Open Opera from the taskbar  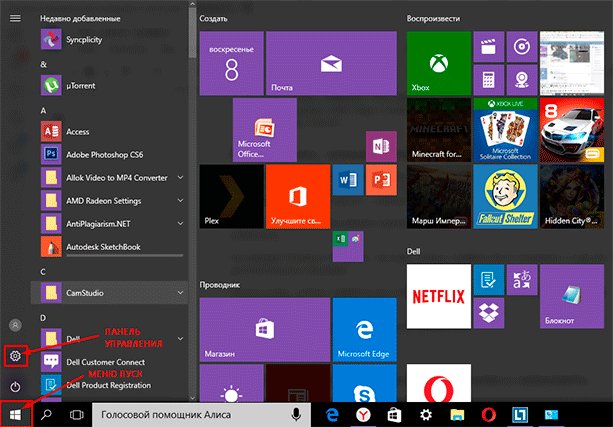click(488, 414)
